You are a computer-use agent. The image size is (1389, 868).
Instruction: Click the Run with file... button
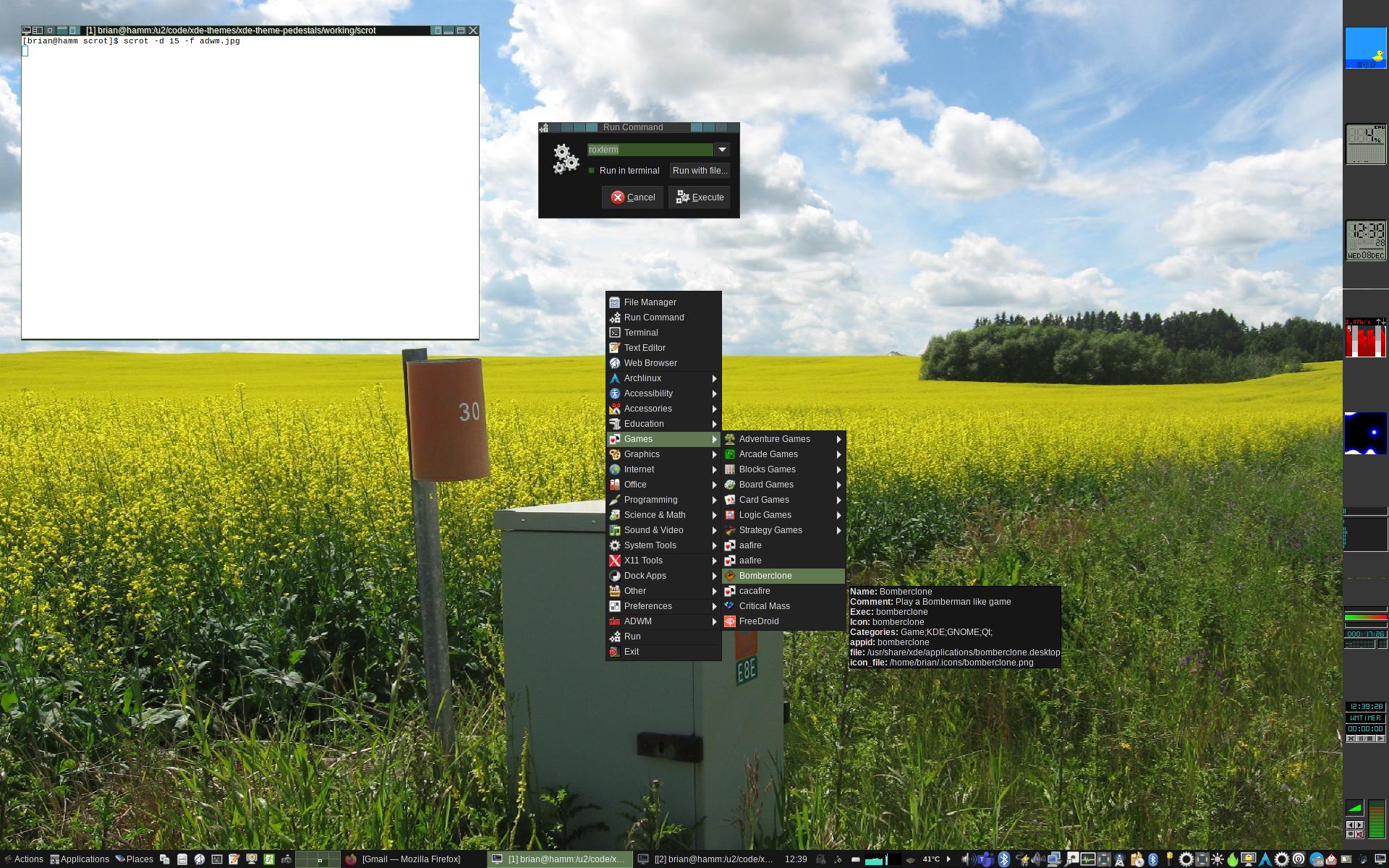click(x=699, y=171)
